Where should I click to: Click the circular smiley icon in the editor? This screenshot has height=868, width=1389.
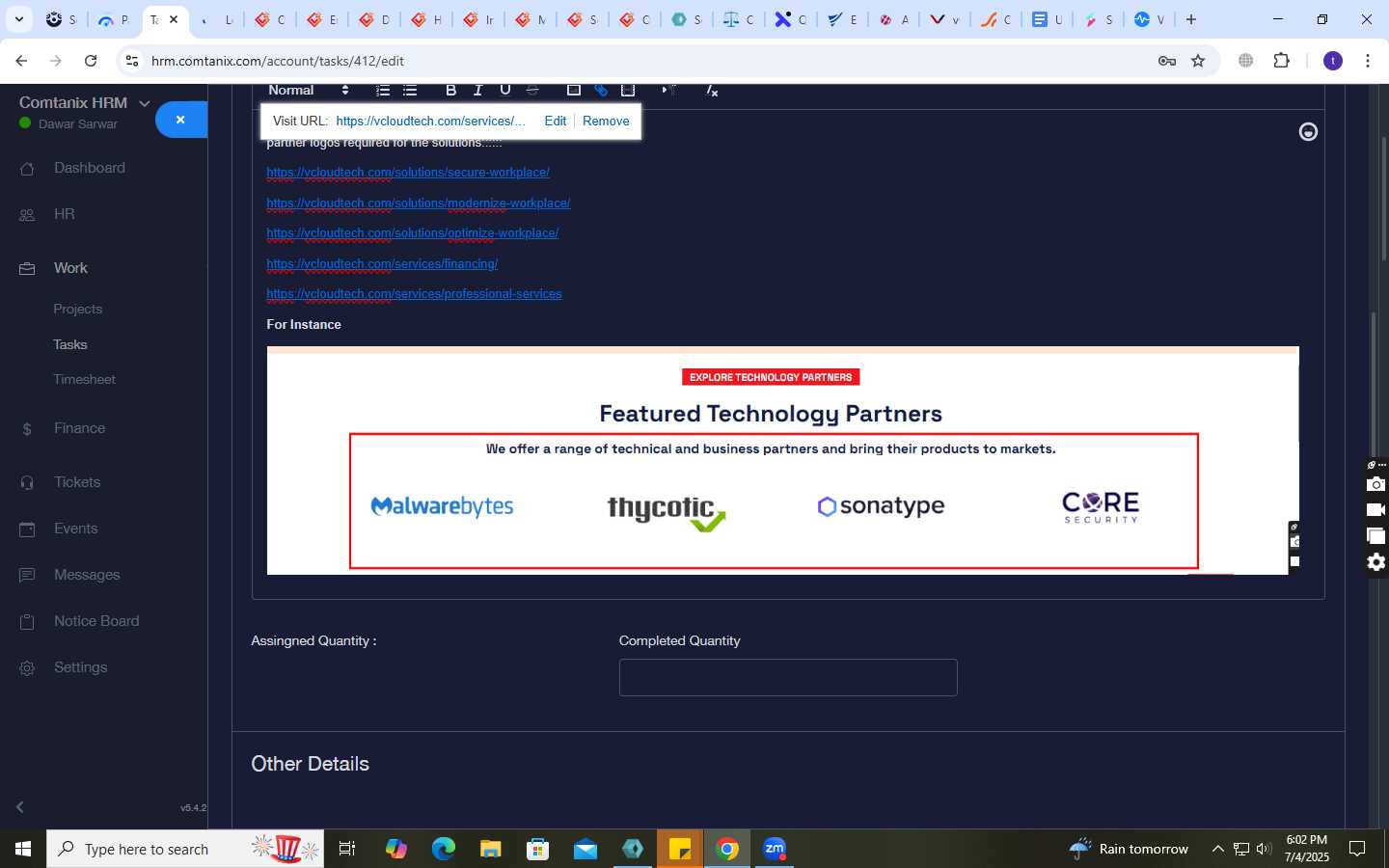click(1308, 132)
